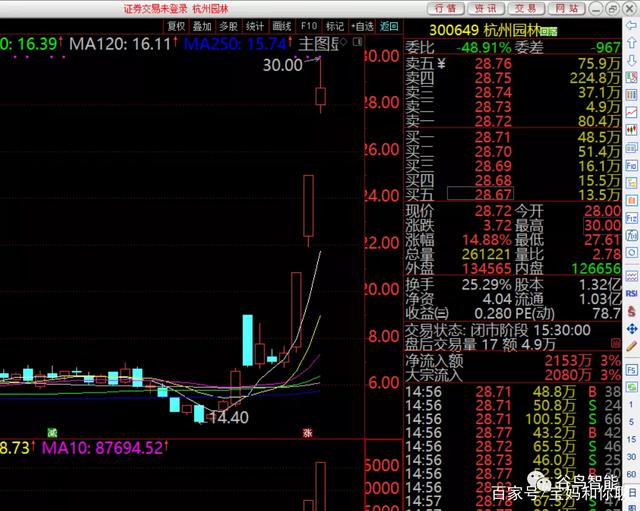This screenshot has height=511, width=640.
Task: Click the stock title 300649 杭州园林
Action: [x=485, y=30]
